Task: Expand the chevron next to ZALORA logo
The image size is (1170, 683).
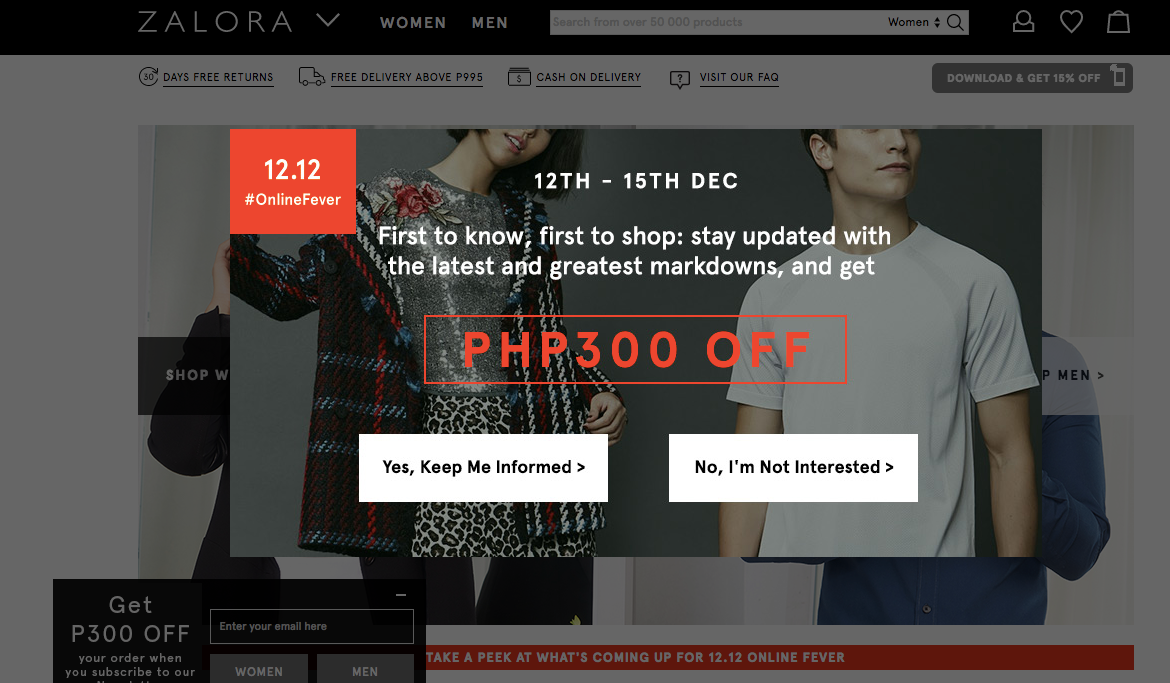Action: pyautogui.click(x=328, y=20)
